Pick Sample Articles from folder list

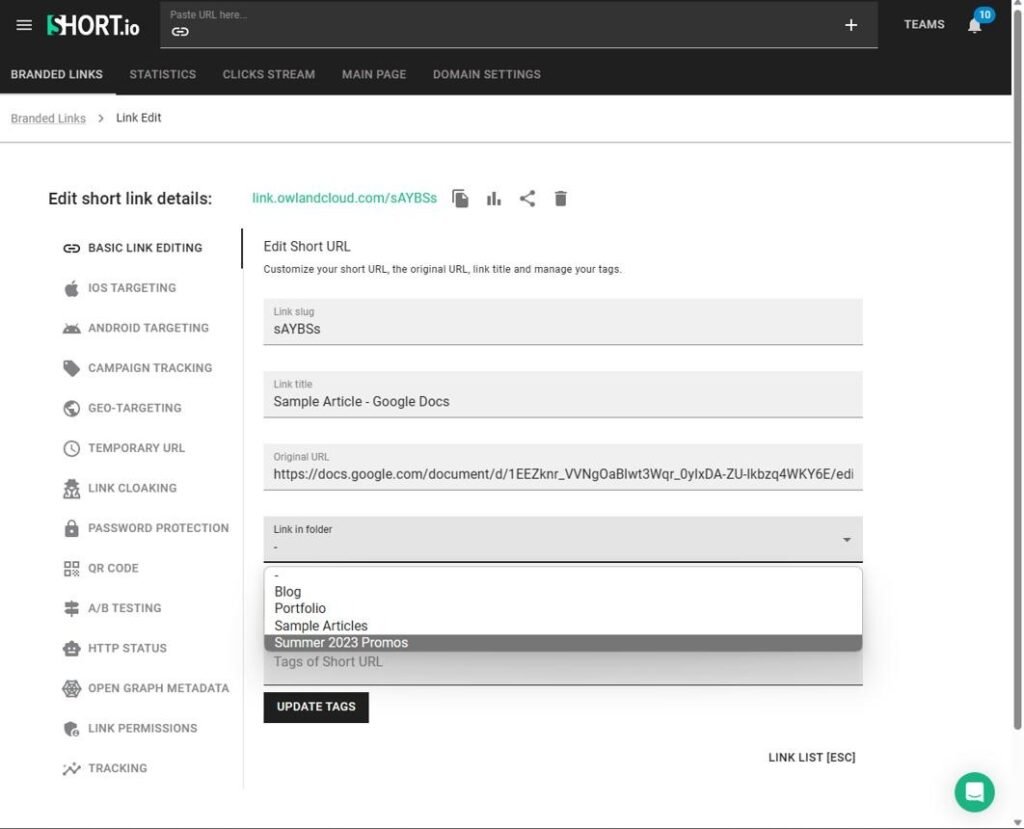[563, 626]
